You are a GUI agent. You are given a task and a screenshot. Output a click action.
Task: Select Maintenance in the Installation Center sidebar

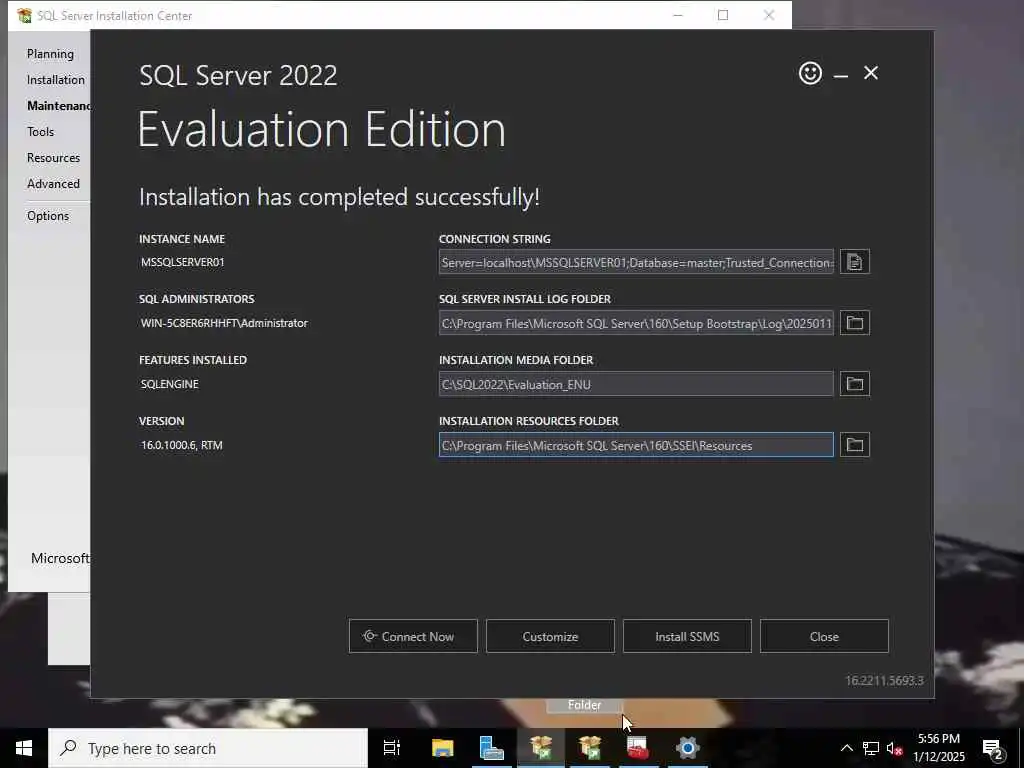(58, 106)
